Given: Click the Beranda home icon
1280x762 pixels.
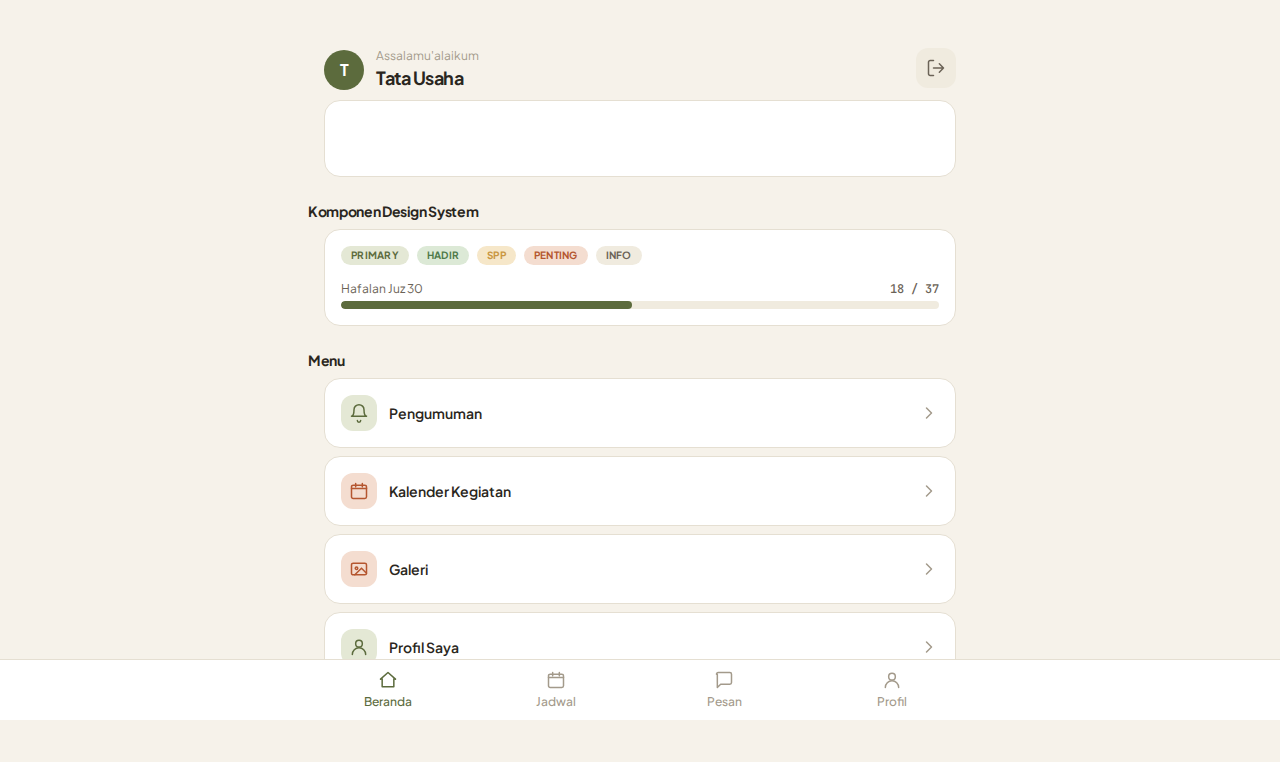Looking at the screenshot, I should pyautogui.click(x=388, y=680).
